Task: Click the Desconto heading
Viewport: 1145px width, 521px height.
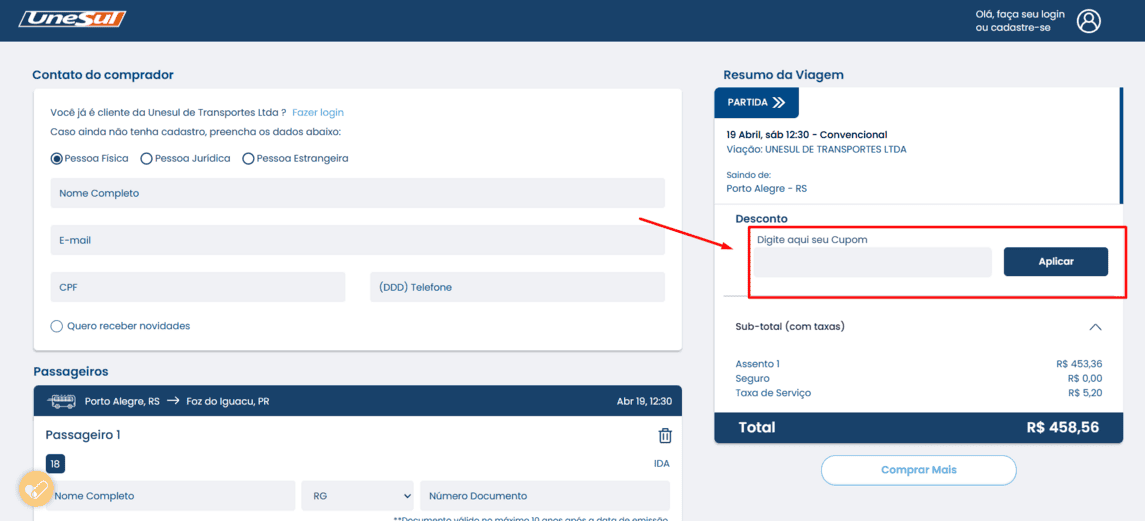Action: 762,218
